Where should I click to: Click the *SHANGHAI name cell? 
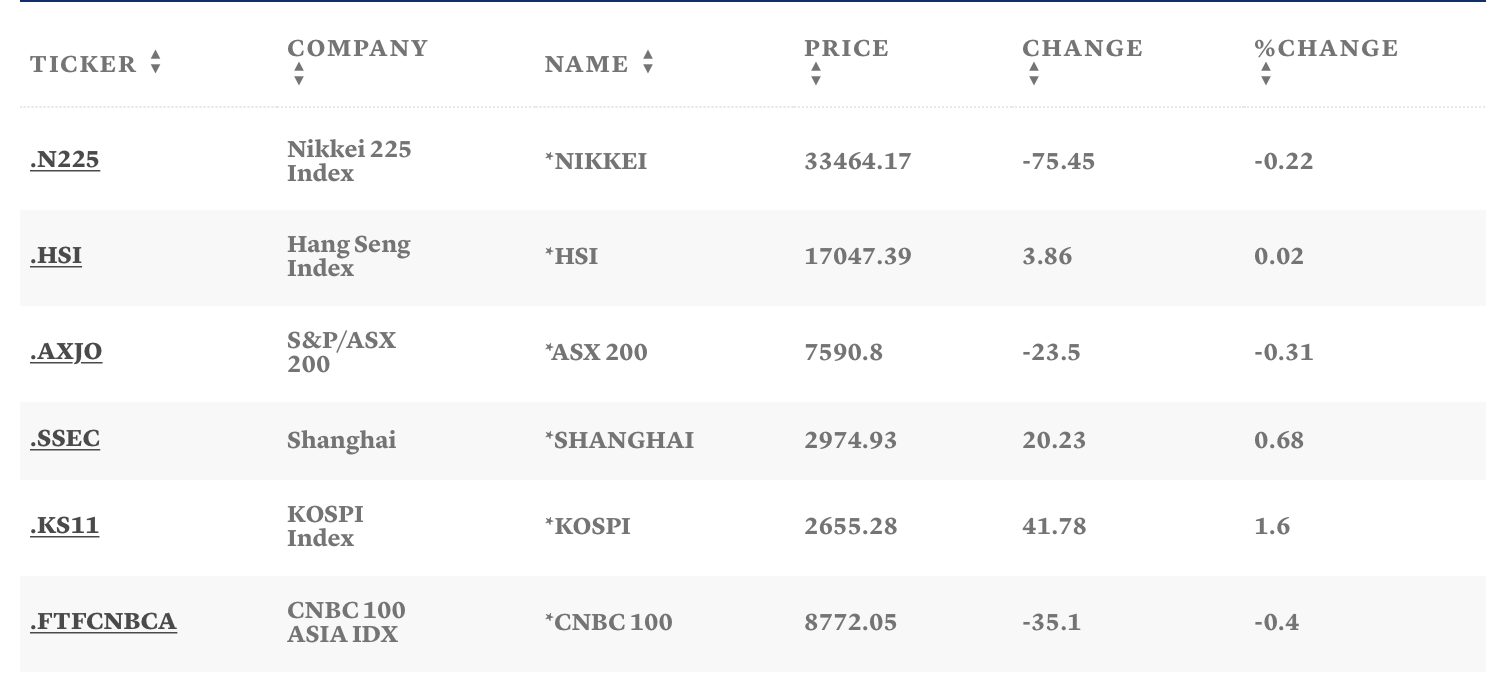[x=619, y=440]
